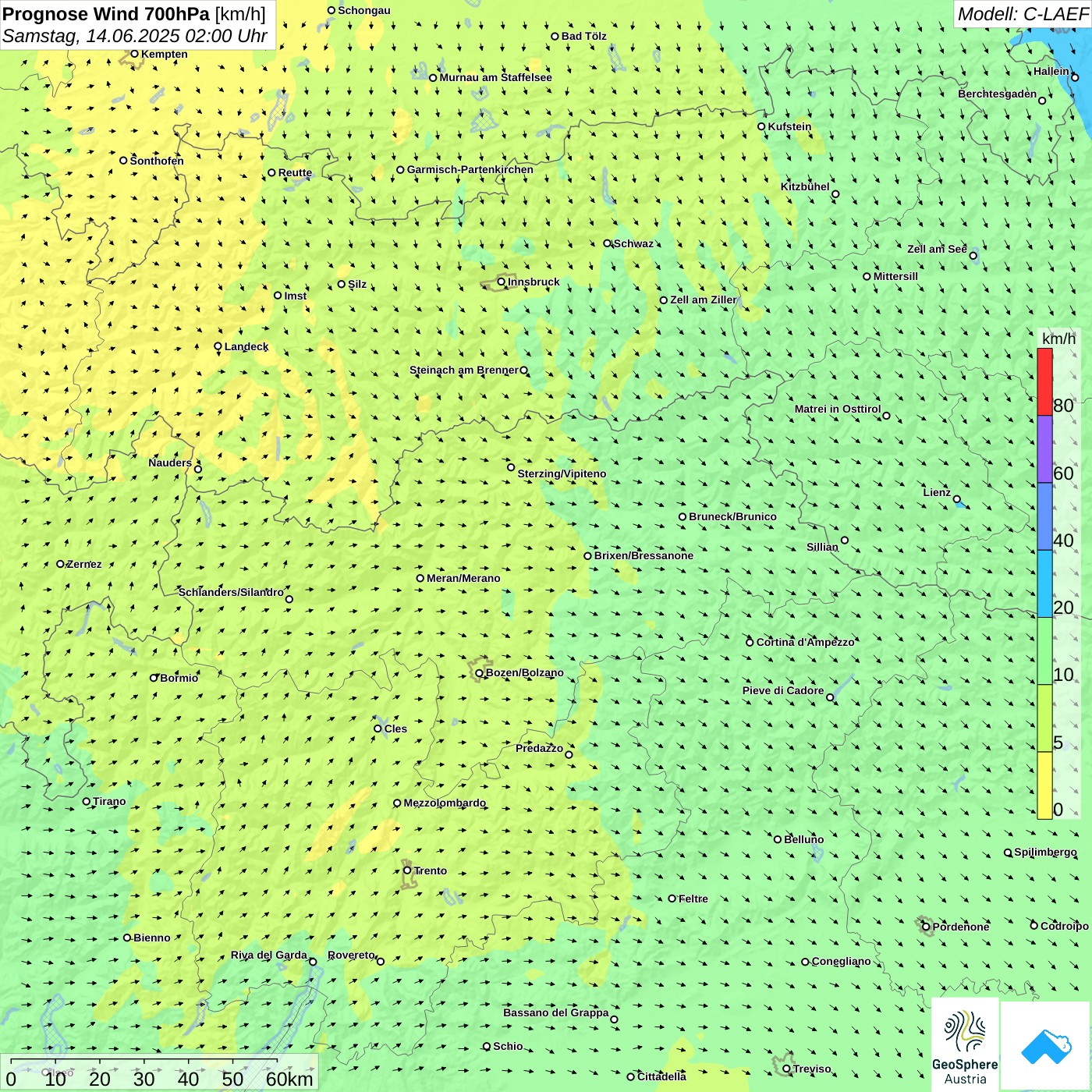
Task: Click the Innsbruck city marker
Action: [502, 282]
